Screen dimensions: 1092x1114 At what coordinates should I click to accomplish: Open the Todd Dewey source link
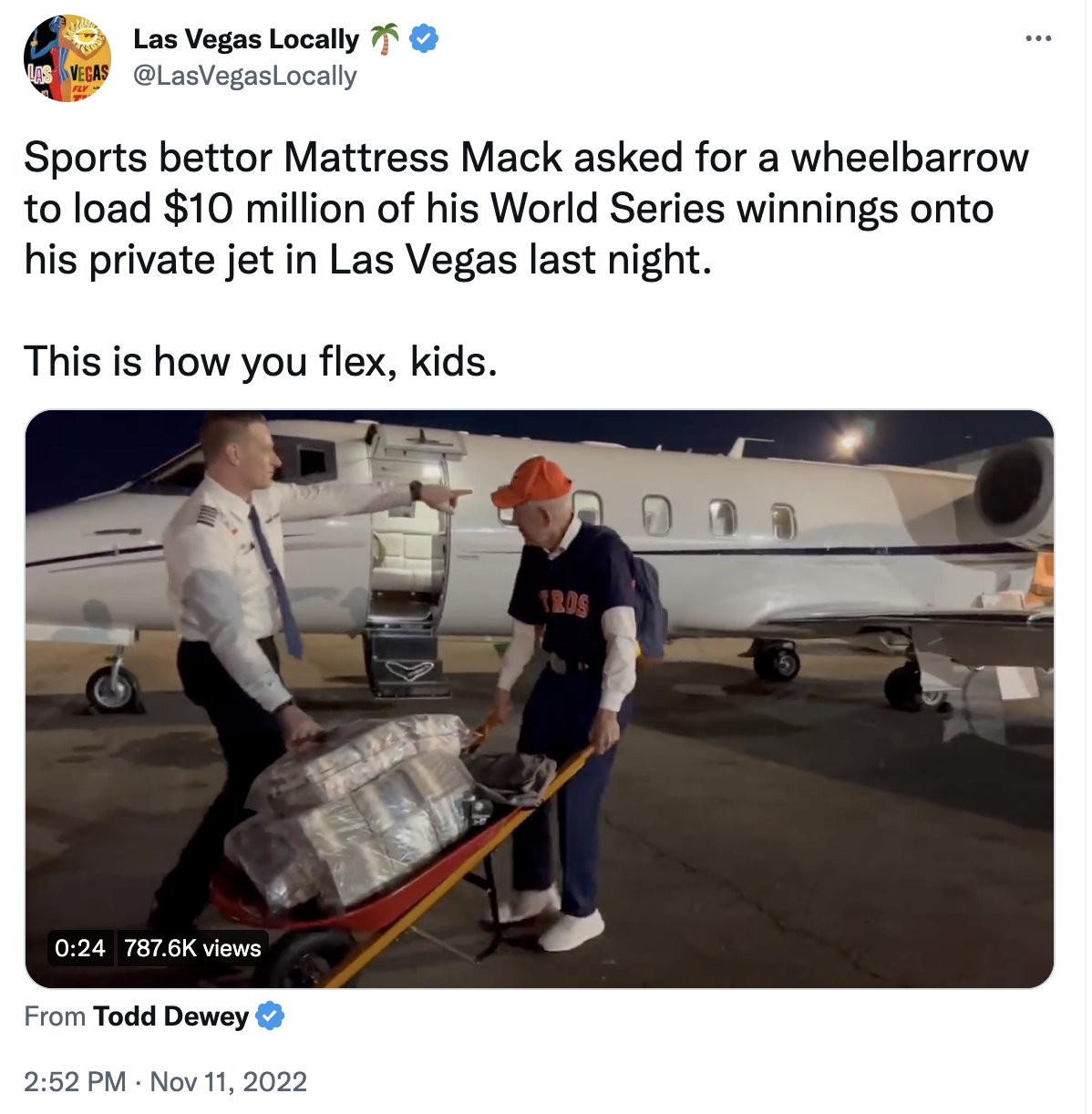pos(170,1016)
